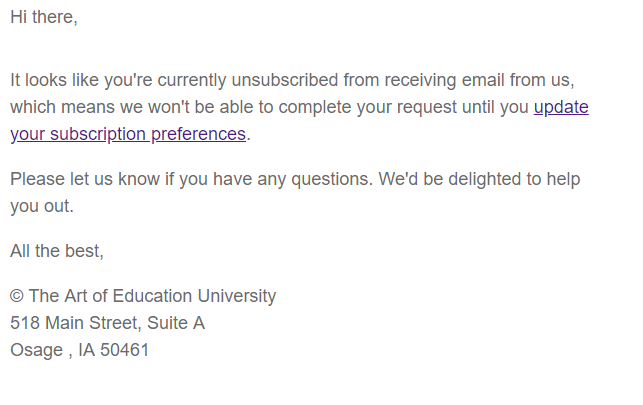643x405 pixels.
Task: Click 'The Art of Education University' text
Action: pyautogui.click(x=153, y=296)
